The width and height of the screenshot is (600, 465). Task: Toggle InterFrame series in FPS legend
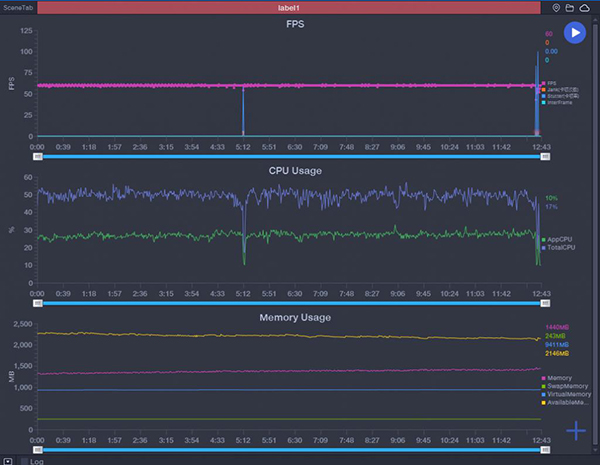pos(555,102)
